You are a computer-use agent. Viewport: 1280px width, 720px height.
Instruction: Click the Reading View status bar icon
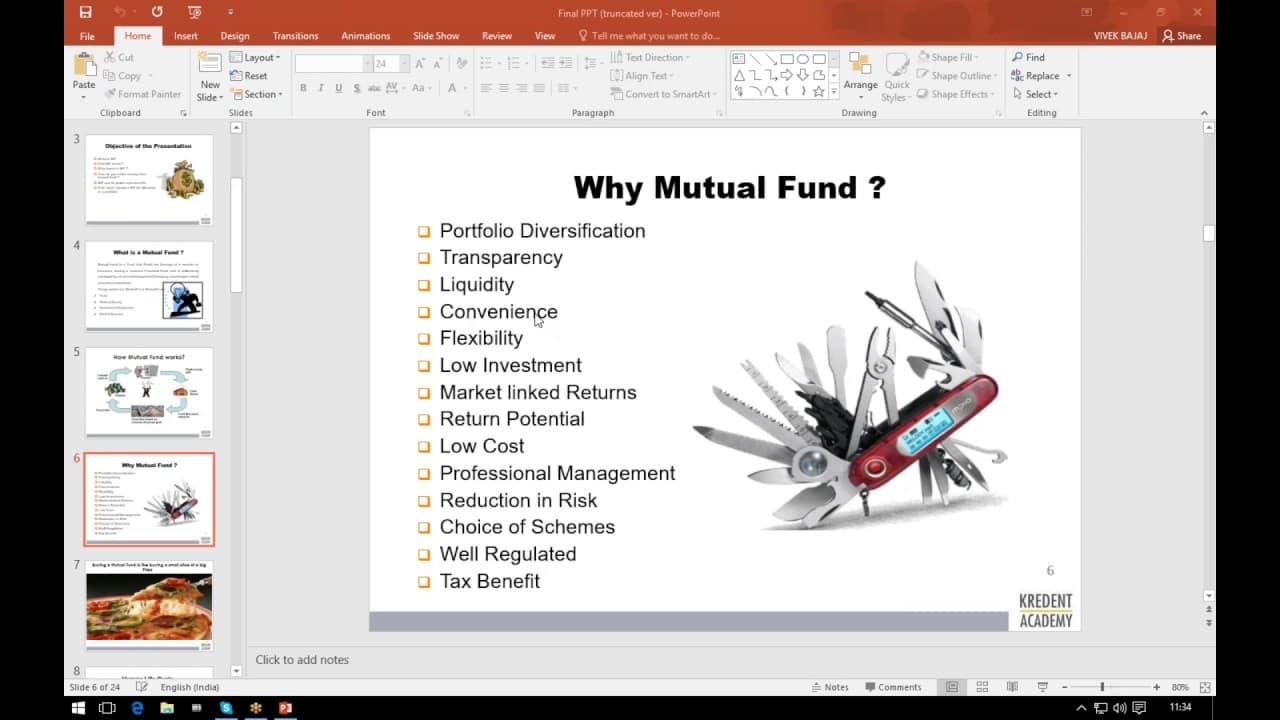coord(1012,687)
